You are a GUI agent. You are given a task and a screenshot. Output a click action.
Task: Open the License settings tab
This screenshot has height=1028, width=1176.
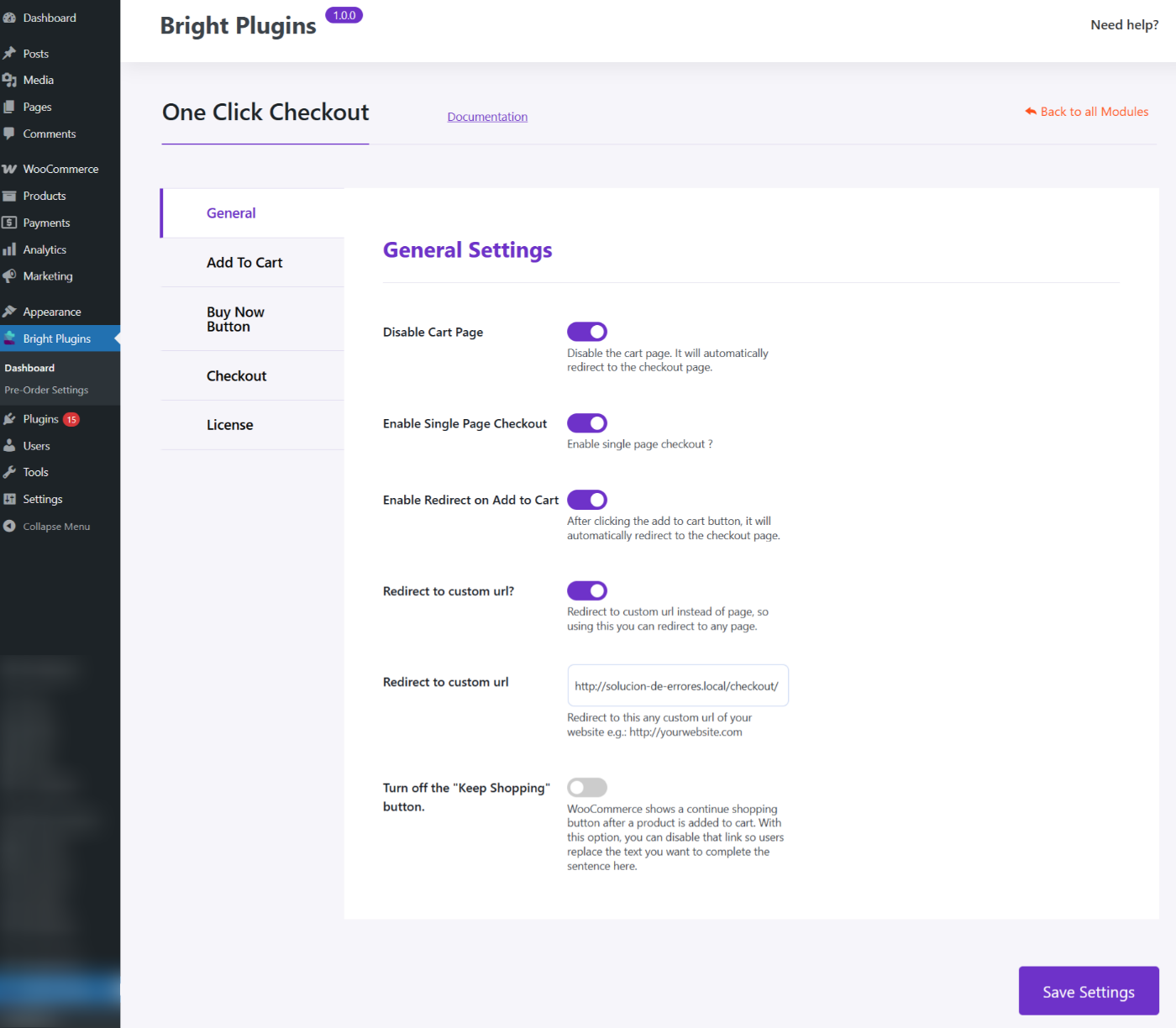click(229, 424)
